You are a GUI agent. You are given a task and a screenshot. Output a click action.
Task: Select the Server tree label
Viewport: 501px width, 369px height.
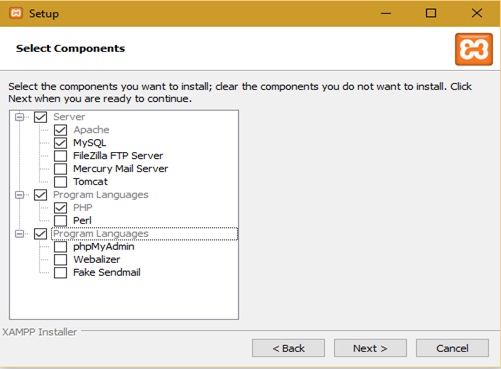(69, 117)
